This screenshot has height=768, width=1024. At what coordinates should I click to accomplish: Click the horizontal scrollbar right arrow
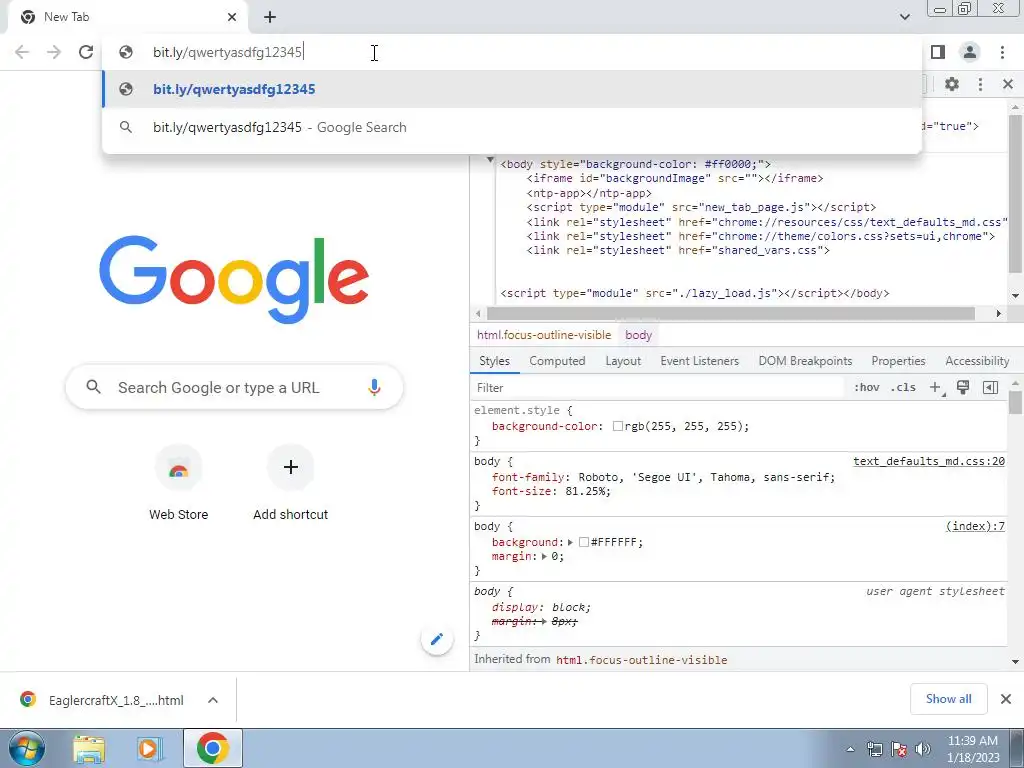[998, 314]
